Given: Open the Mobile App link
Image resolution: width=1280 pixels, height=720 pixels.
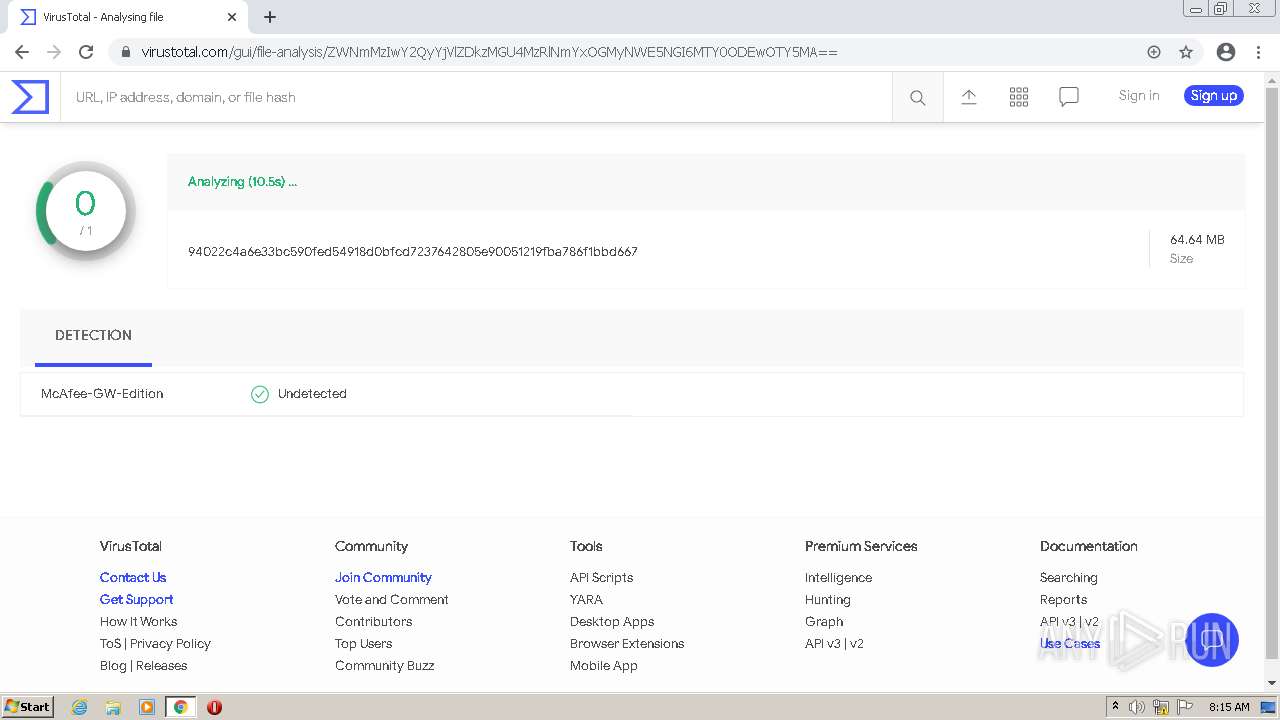Looking at the screenshot, I should [x=603, y=666].
